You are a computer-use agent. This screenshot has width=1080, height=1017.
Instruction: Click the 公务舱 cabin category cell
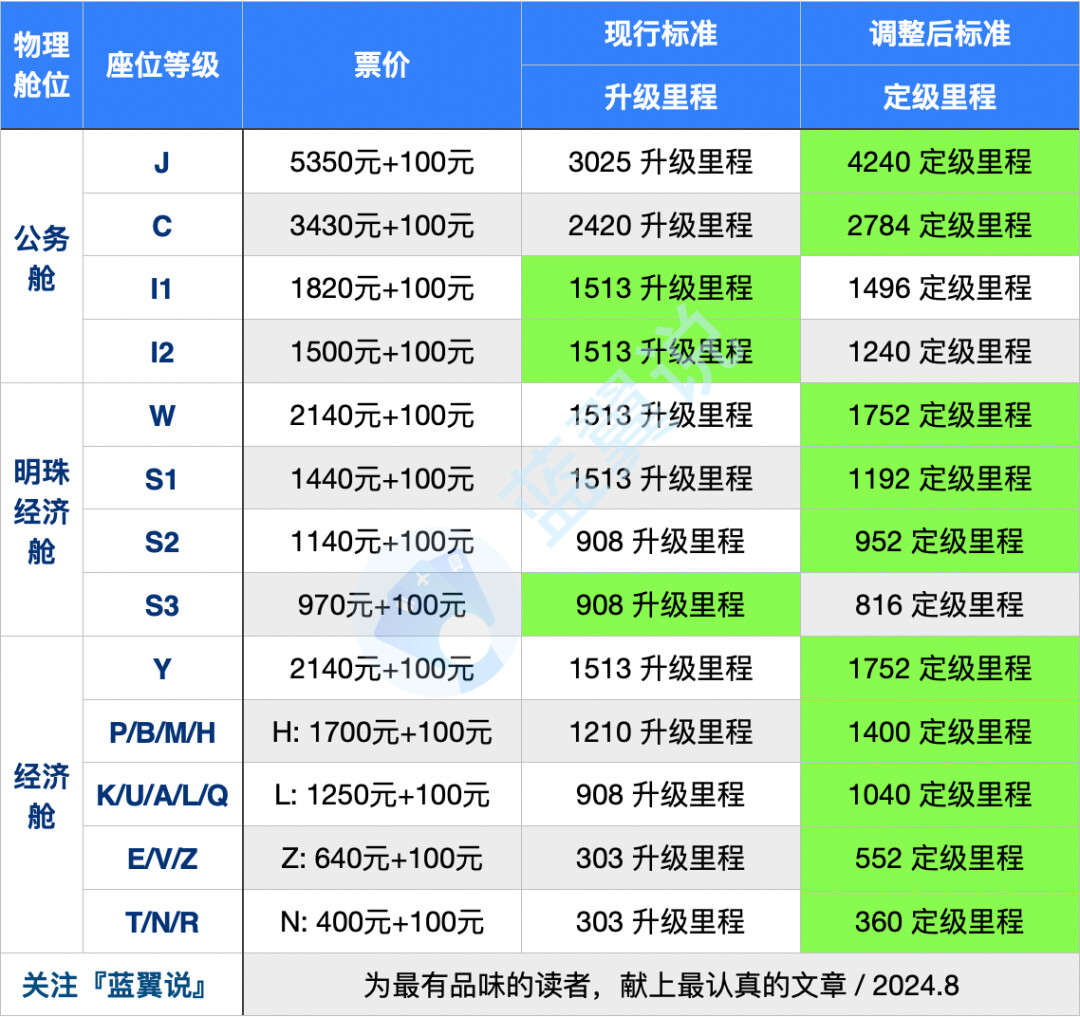click(41, 257)
